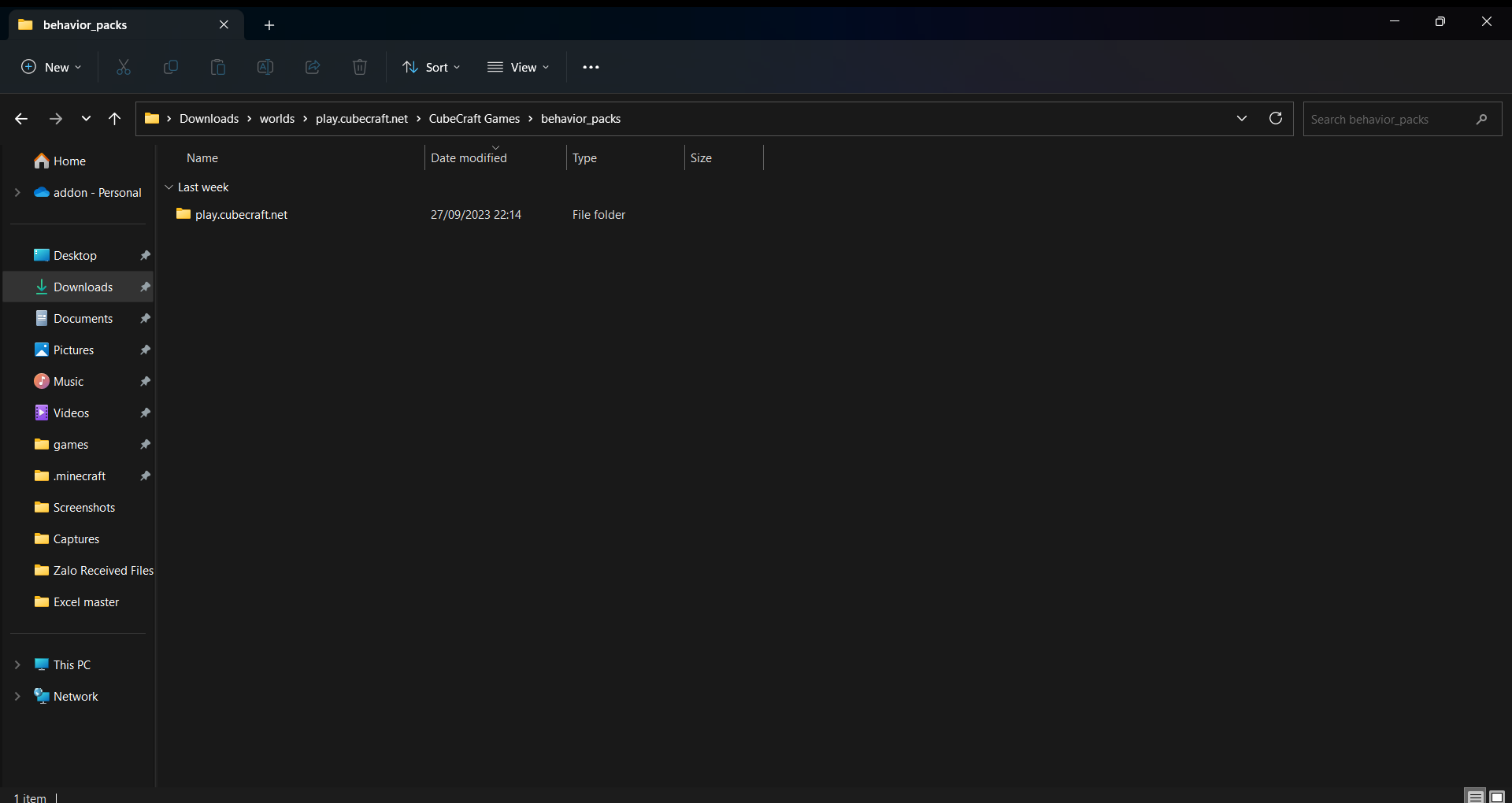Open the View dropdown menu
Screen dimensions: 1512x803
517,67
